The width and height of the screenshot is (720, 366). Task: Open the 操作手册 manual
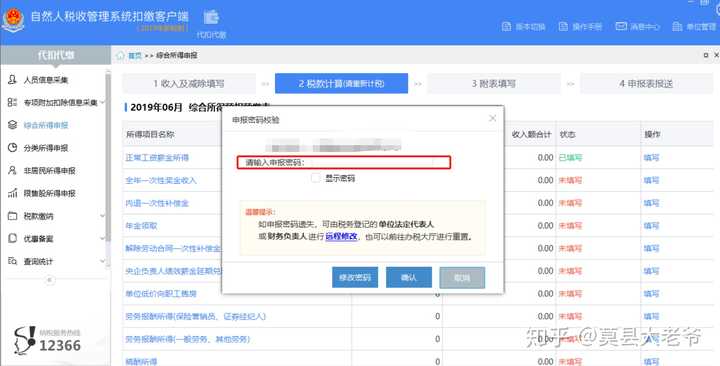pyautogui.click(x=580, y=27)
